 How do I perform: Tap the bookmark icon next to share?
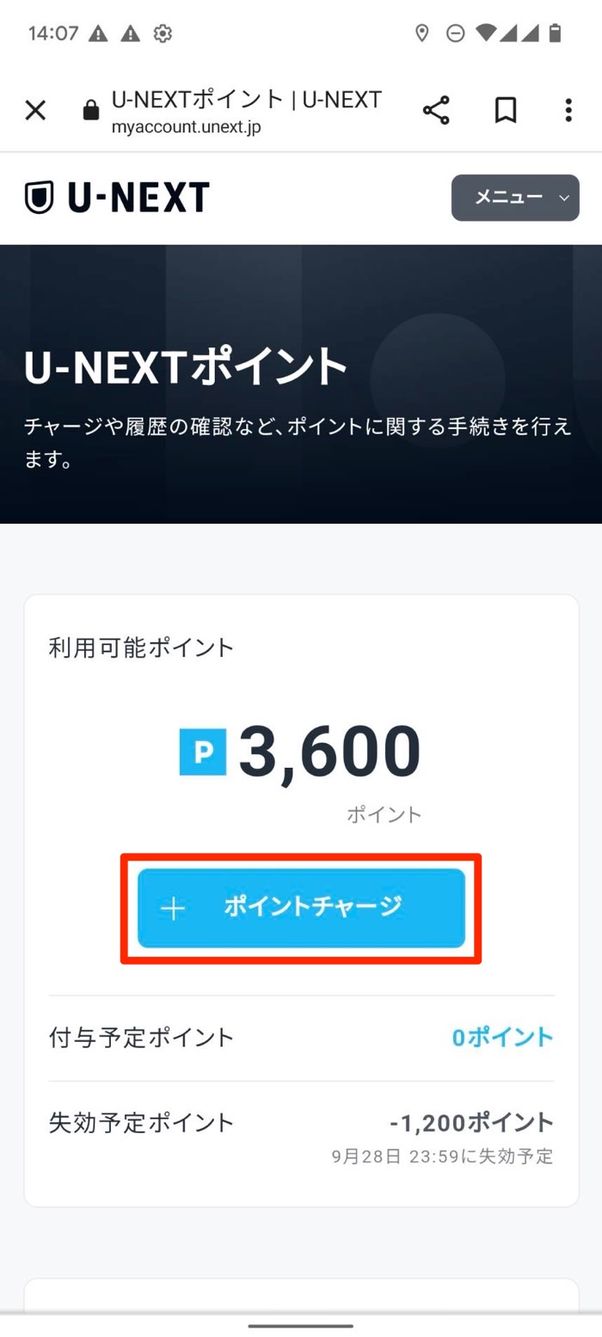[504, 110]
